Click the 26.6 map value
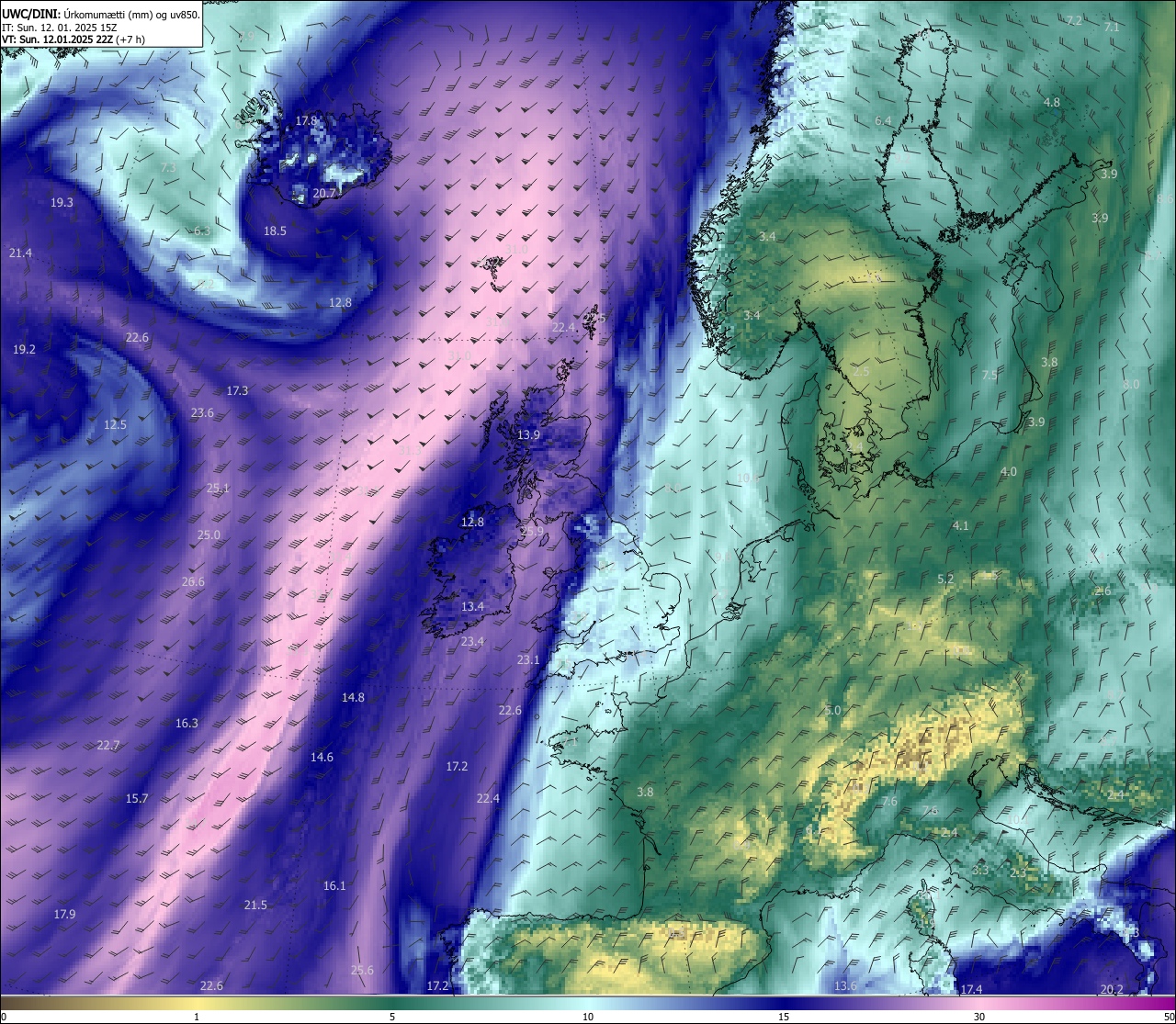 coord(193,582)
